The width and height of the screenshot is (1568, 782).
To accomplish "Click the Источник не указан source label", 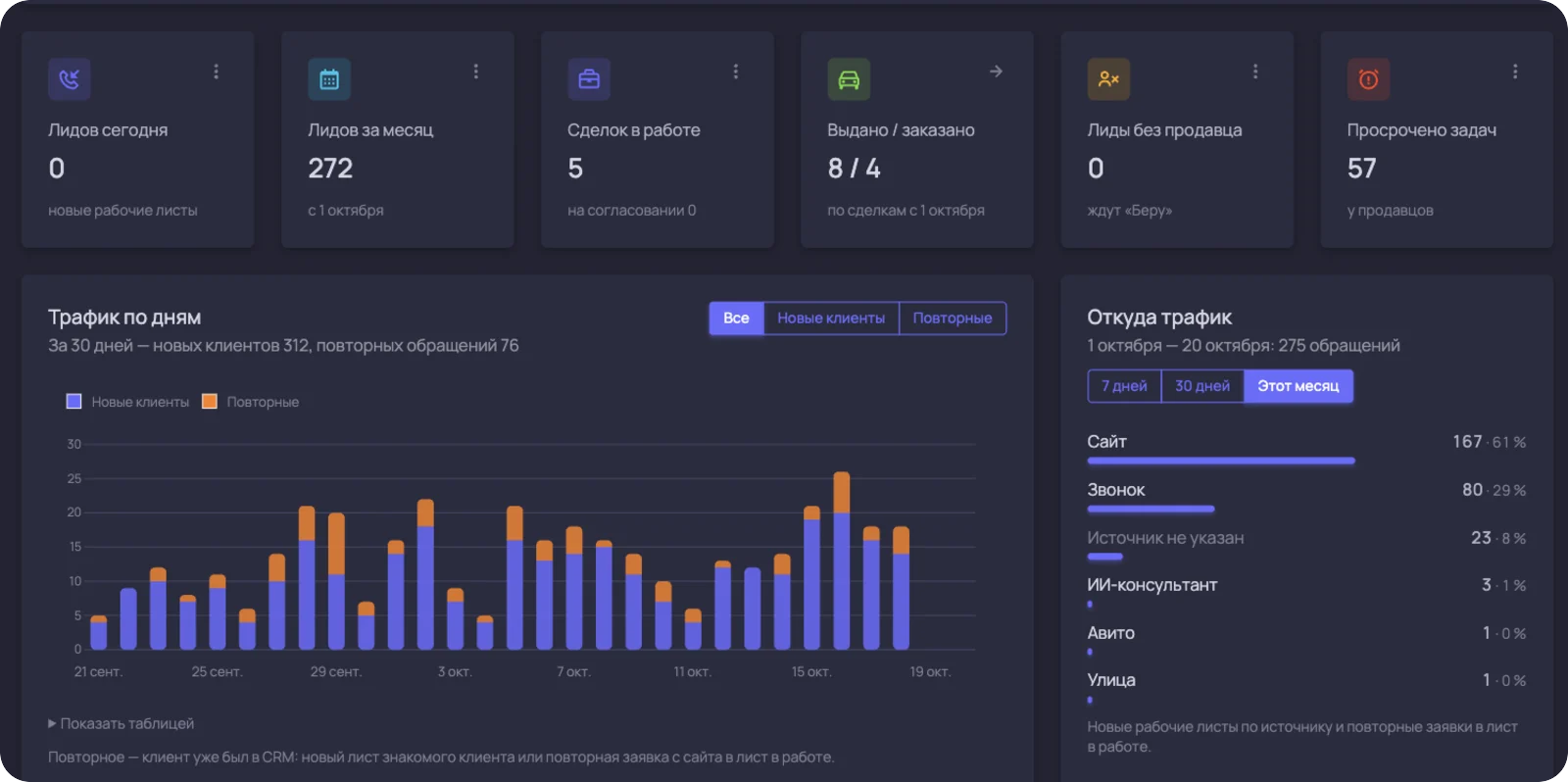I will click(1165, 538).
